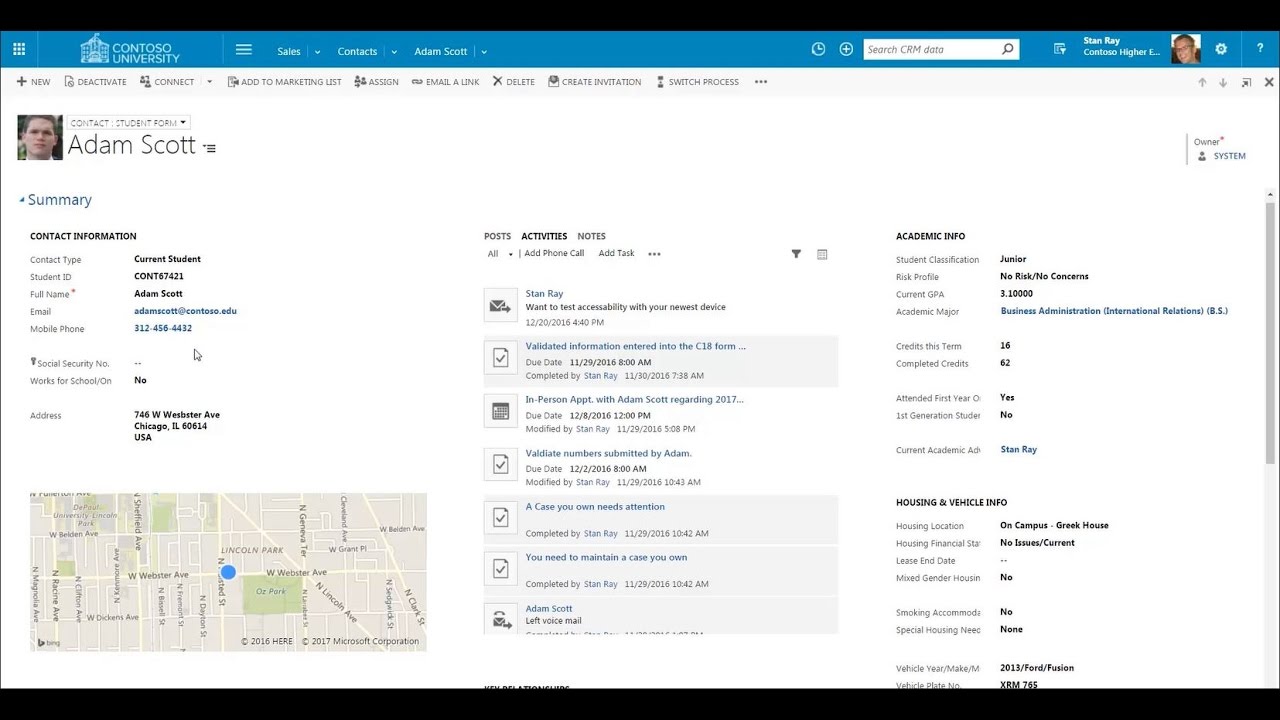Screen dimensions: 1280x720
Task: Open adamscott@contoso.edu email link
Action: [x=185, y=311]
